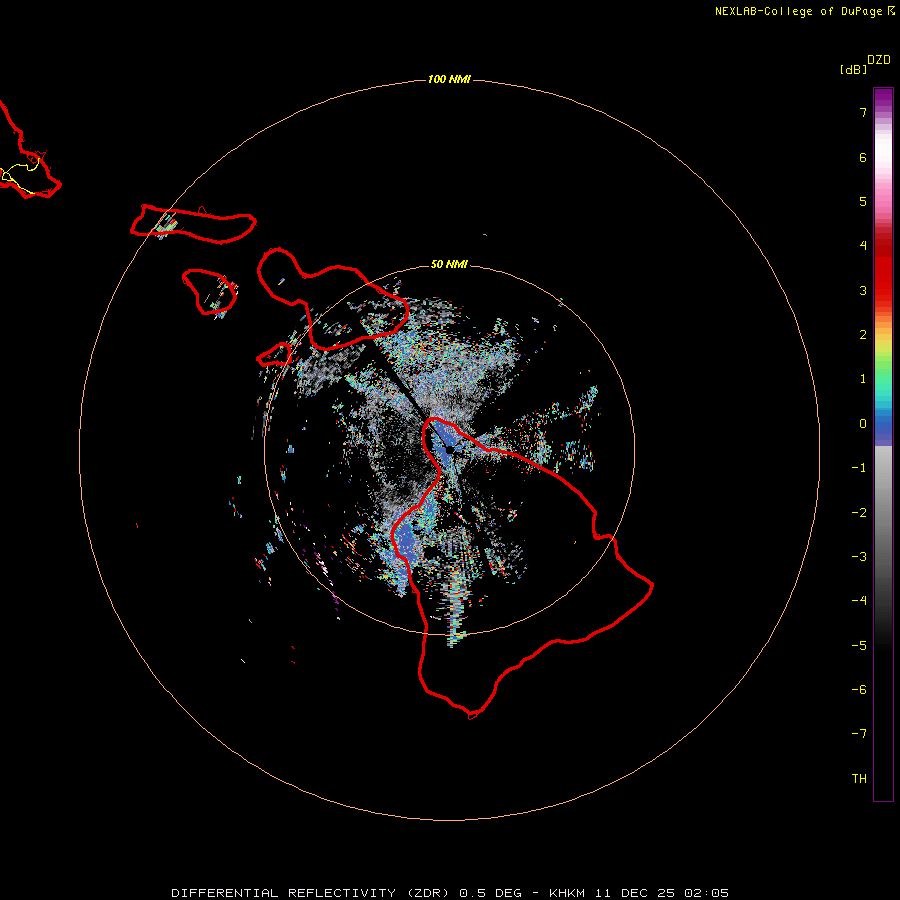Screen dimensions: 900x900
Task: Click the 0 value on the color scale
Action: [863, 424]
